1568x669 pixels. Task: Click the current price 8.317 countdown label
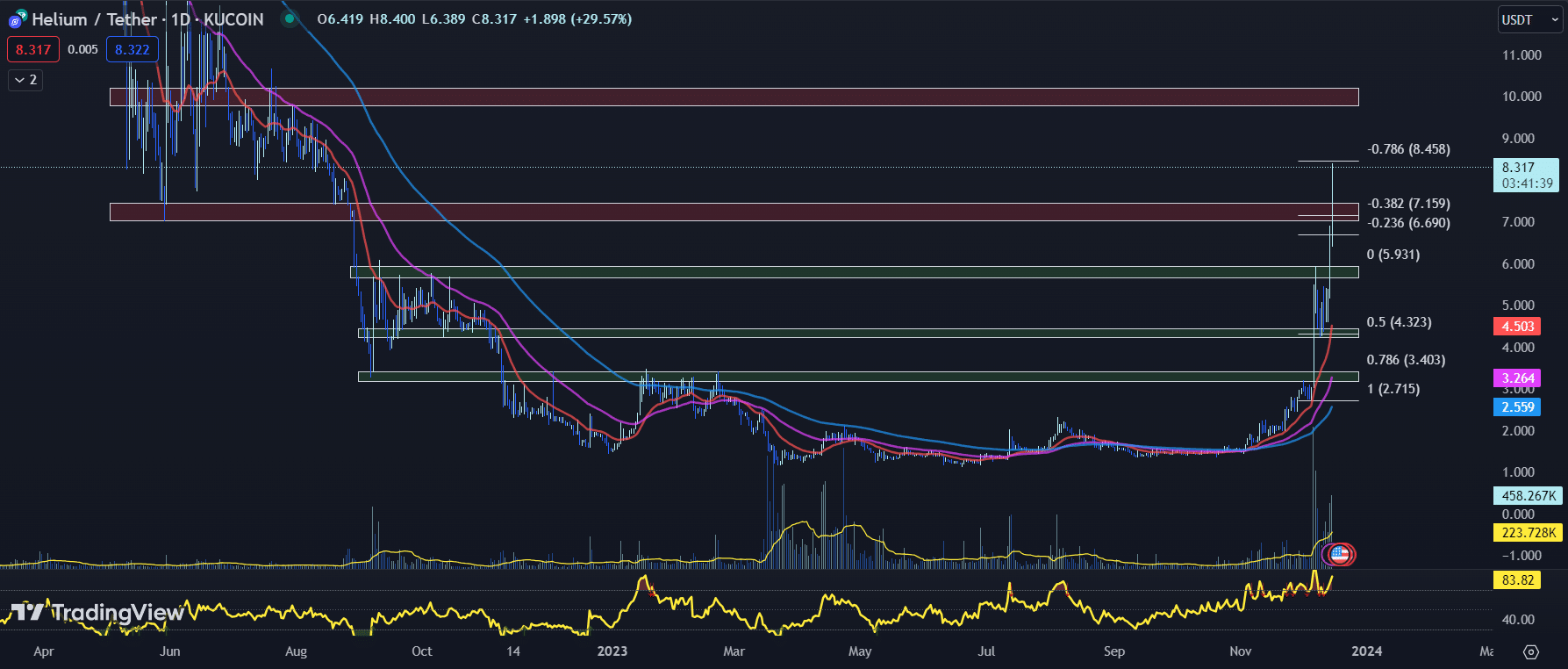point(1526,176)
